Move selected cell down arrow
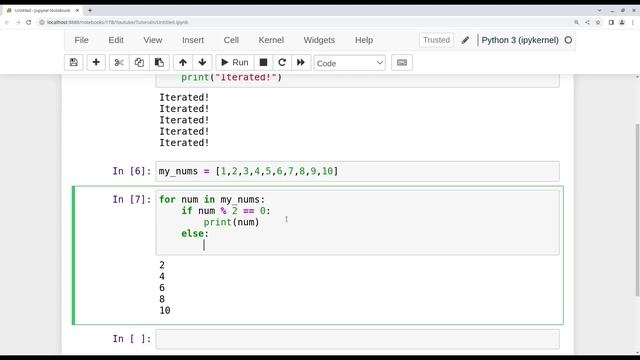 click(x=202, y=62)
